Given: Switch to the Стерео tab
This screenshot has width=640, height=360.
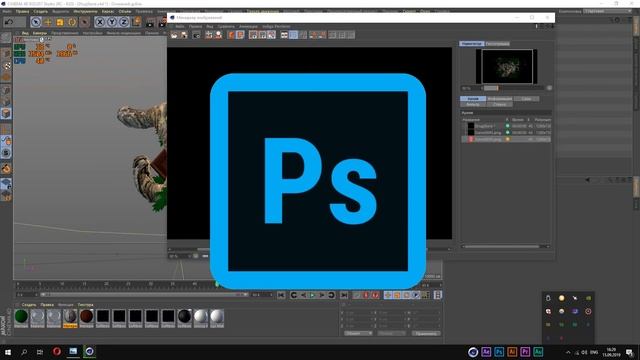Looking at the screenshot, I should coord(499,104).
